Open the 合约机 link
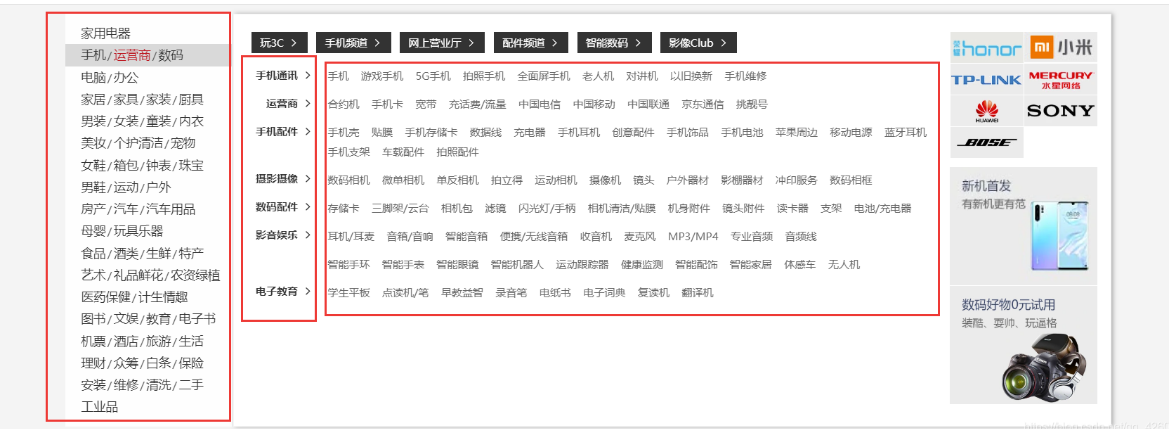 (344, 104)
